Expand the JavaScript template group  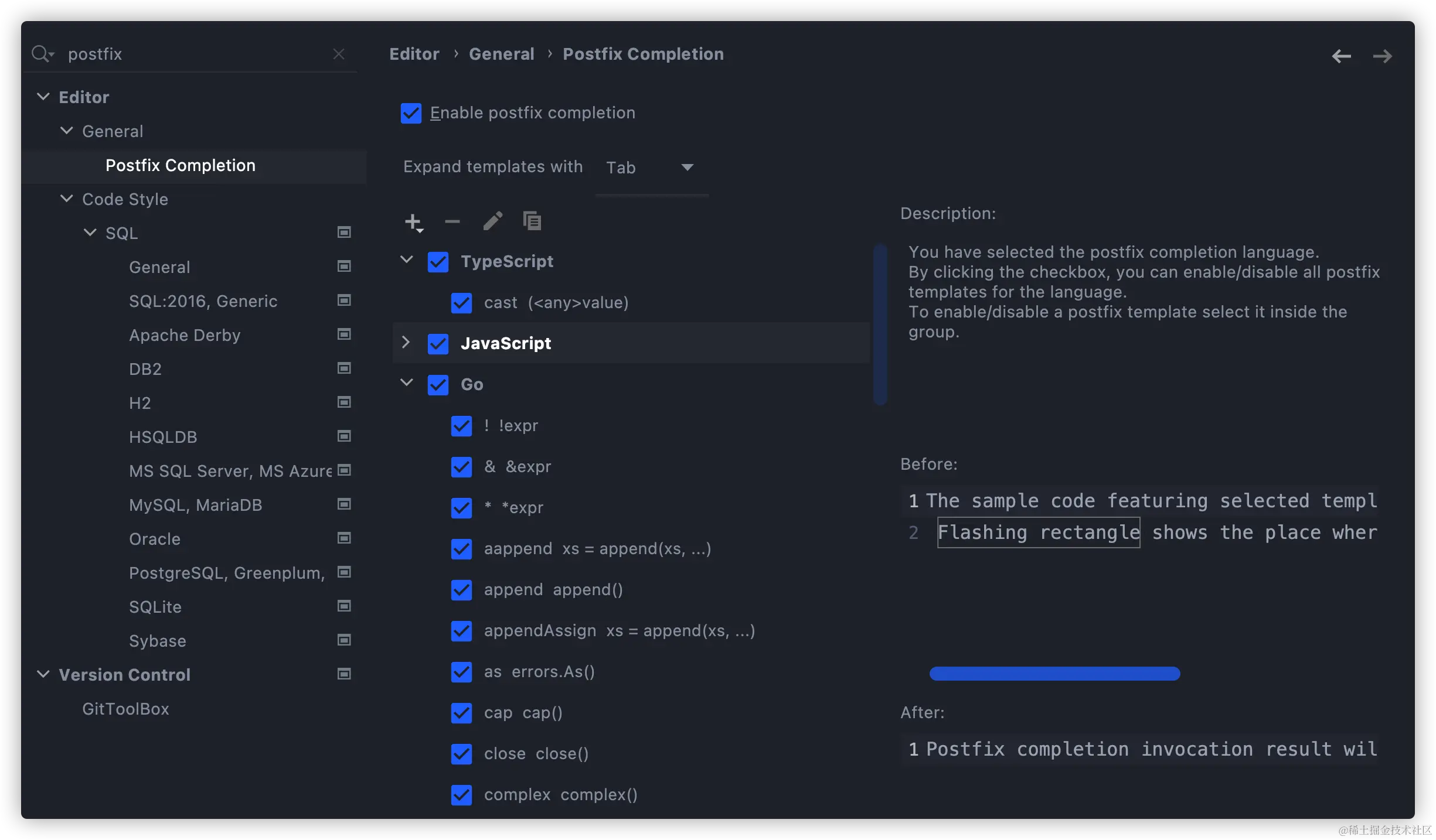(406, 343)
